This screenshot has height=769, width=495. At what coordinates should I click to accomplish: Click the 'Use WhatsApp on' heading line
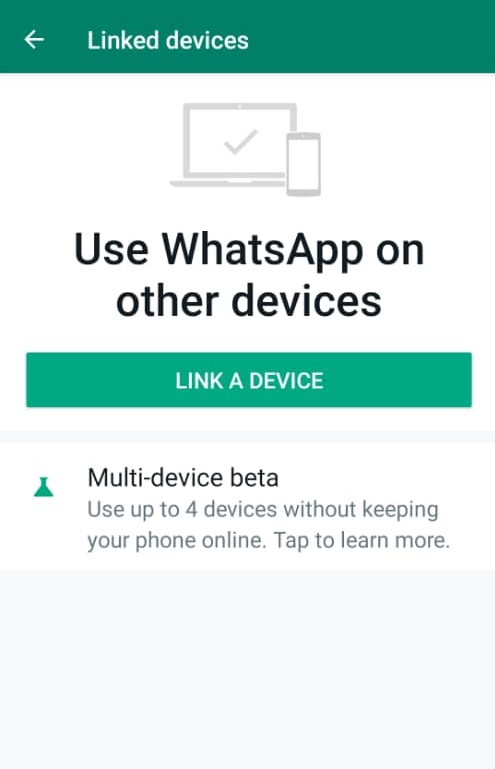[249, 250]
